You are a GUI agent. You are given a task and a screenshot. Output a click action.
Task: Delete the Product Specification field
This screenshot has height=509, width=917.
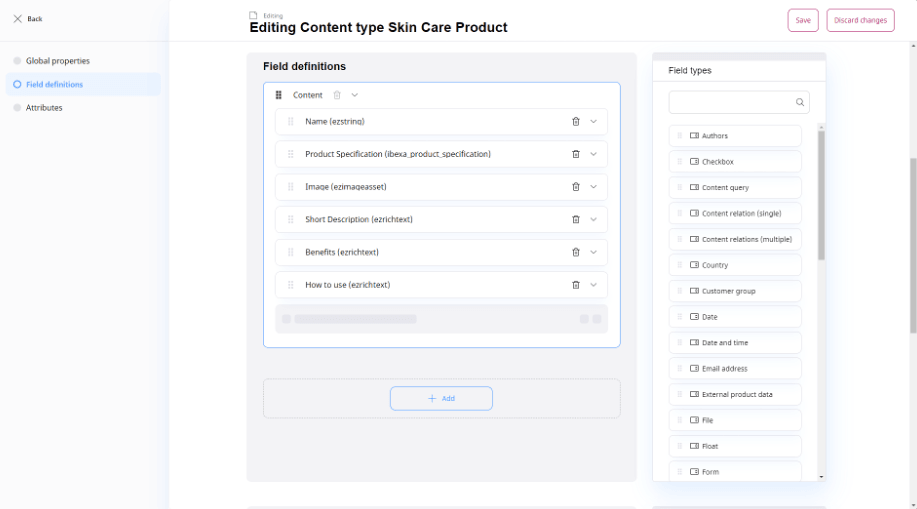pyautogui.click(x=575, y=154)
